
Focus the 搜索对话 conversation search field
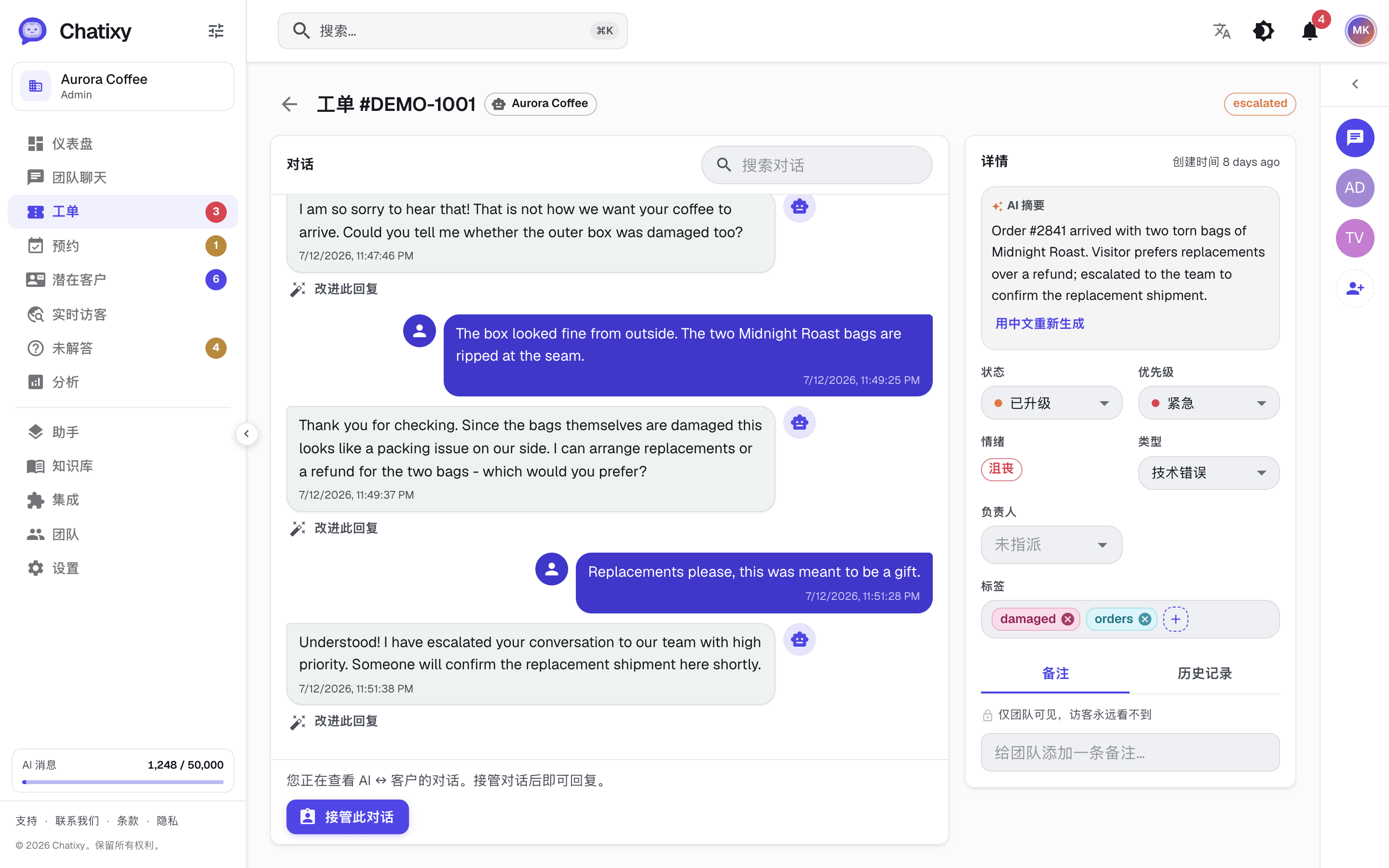point(817,165)
